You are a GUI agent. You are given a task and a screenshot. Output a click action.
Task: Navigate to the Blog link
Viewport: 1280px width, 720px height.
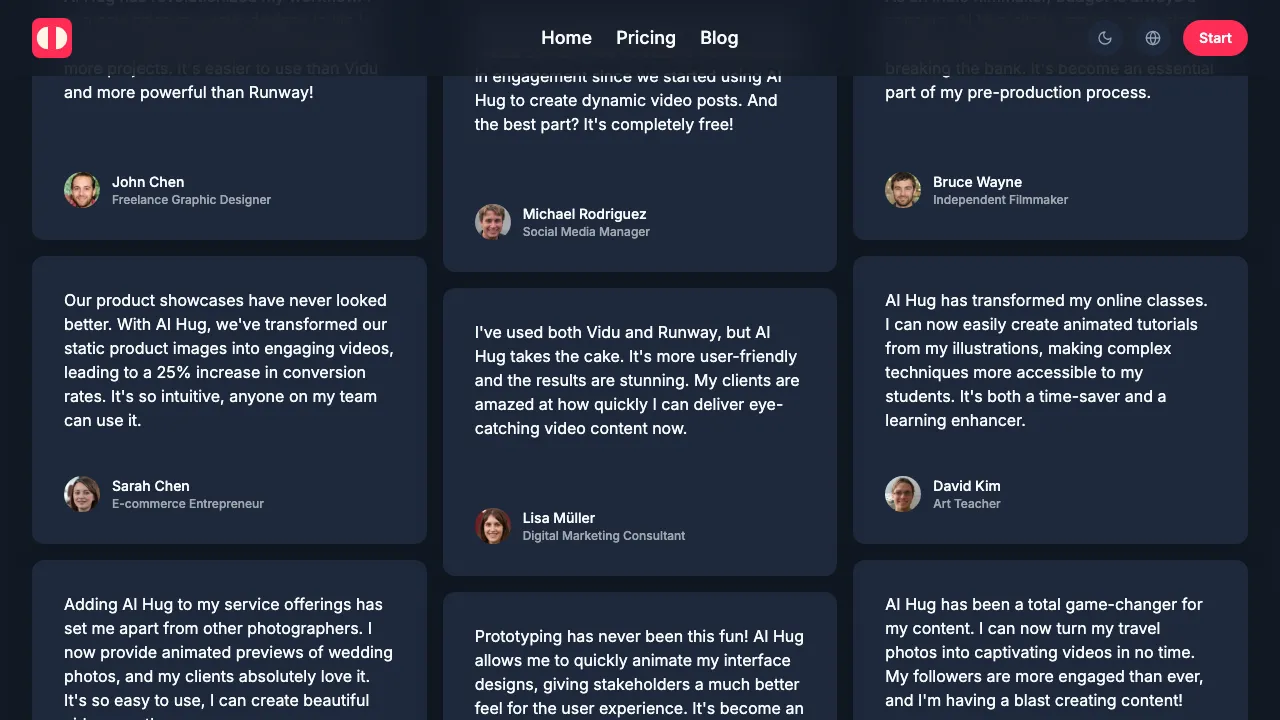coord(719,38)
